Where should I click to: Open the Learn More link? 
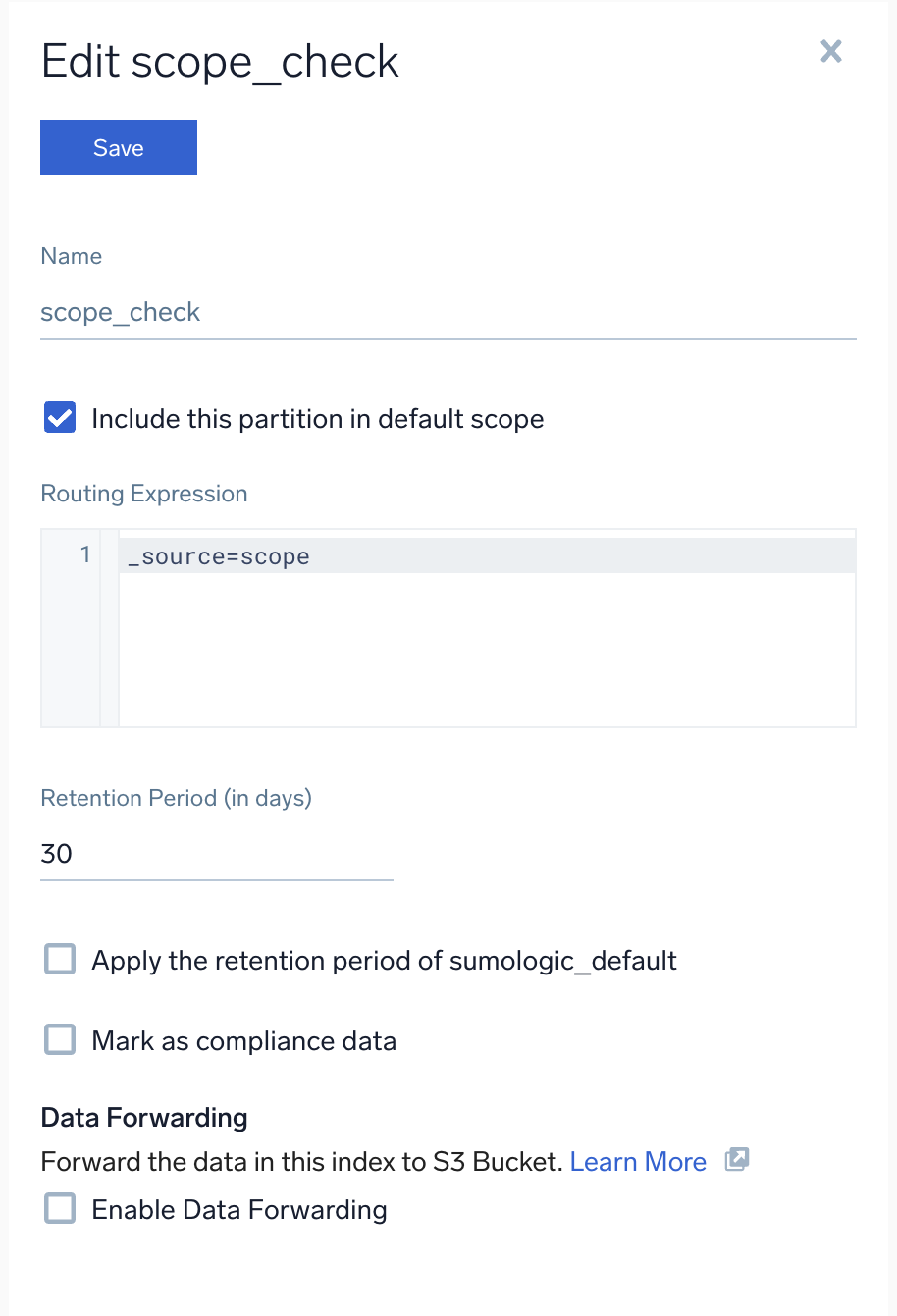pyautogui.click(x=638, y=1162)
